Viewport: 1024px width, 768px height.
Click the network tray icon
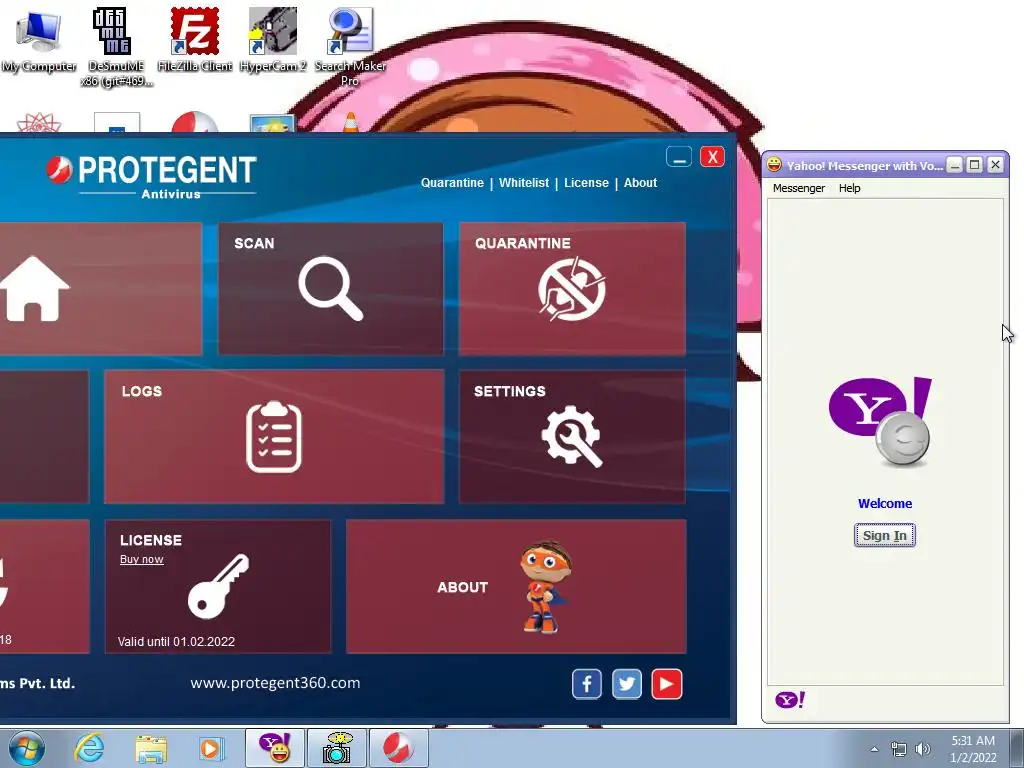899,749
